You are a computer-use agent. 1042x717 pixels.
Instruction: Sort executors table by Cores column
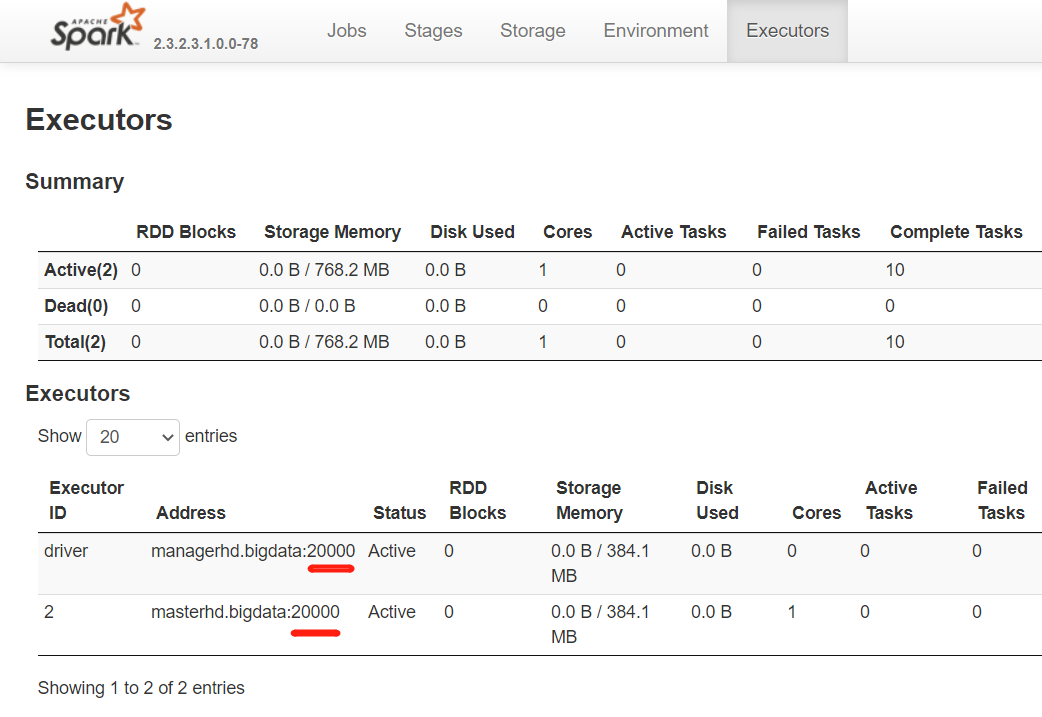(x=816, y=513)
